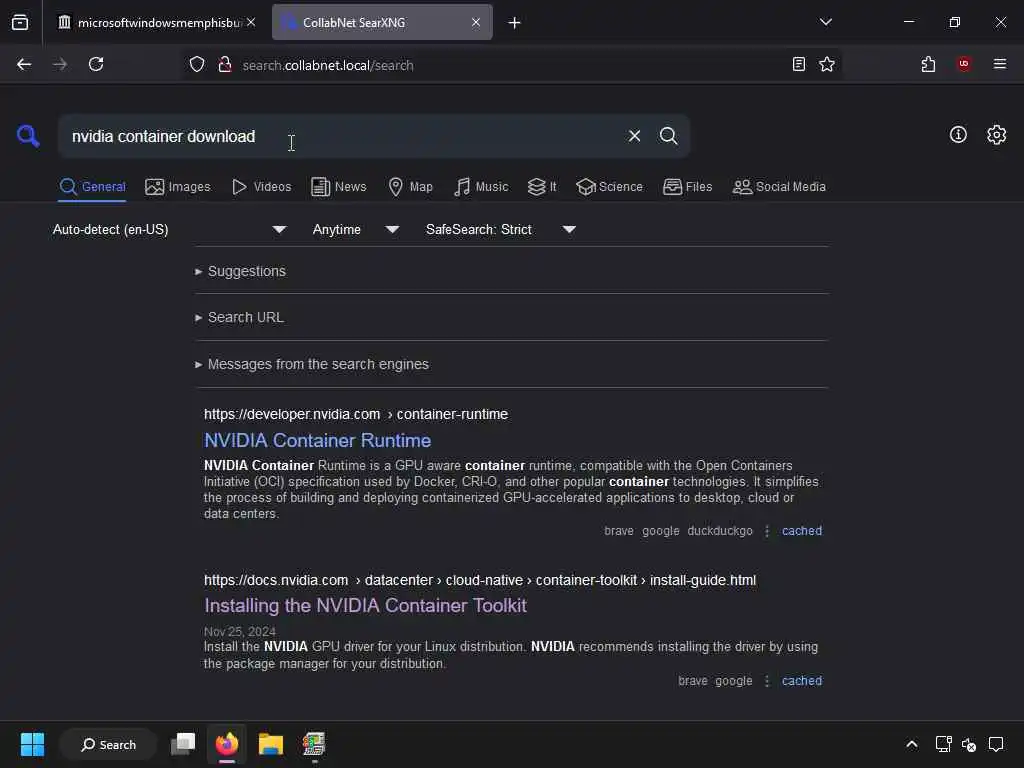Screen dimensions: 1024x768
Task: Open list all tabs chevron
Action: point(825,22)
